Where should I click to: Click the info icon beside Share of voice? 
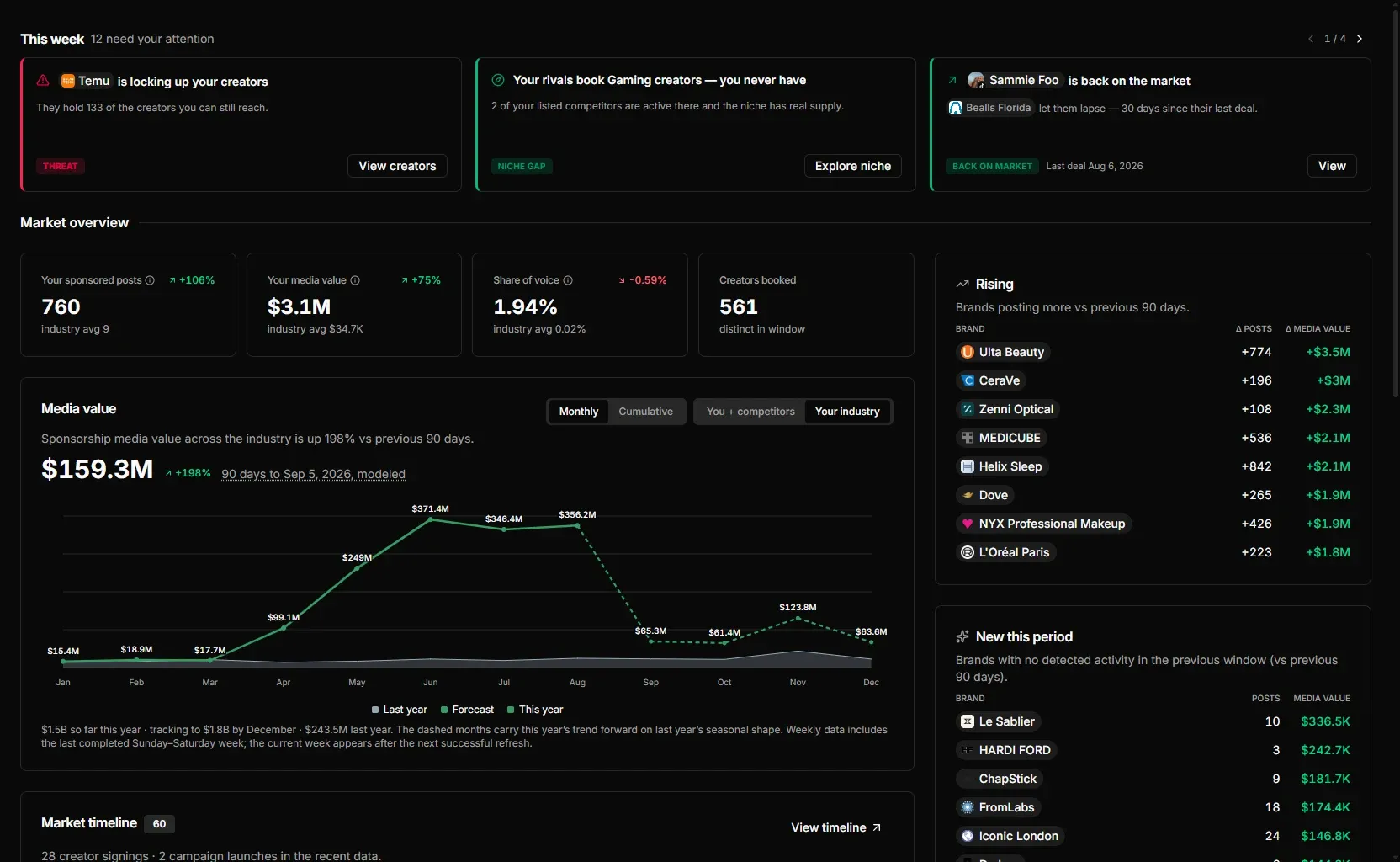tap(568, 280)
